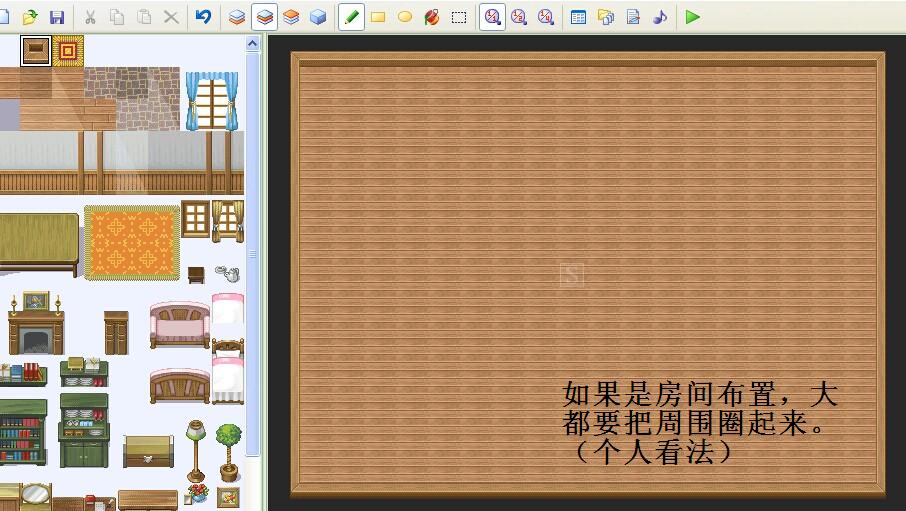The width and height of the screenshot is (906, 511).
Task: Select the potted tree plant tile
Action: click(x=229, y=453)
